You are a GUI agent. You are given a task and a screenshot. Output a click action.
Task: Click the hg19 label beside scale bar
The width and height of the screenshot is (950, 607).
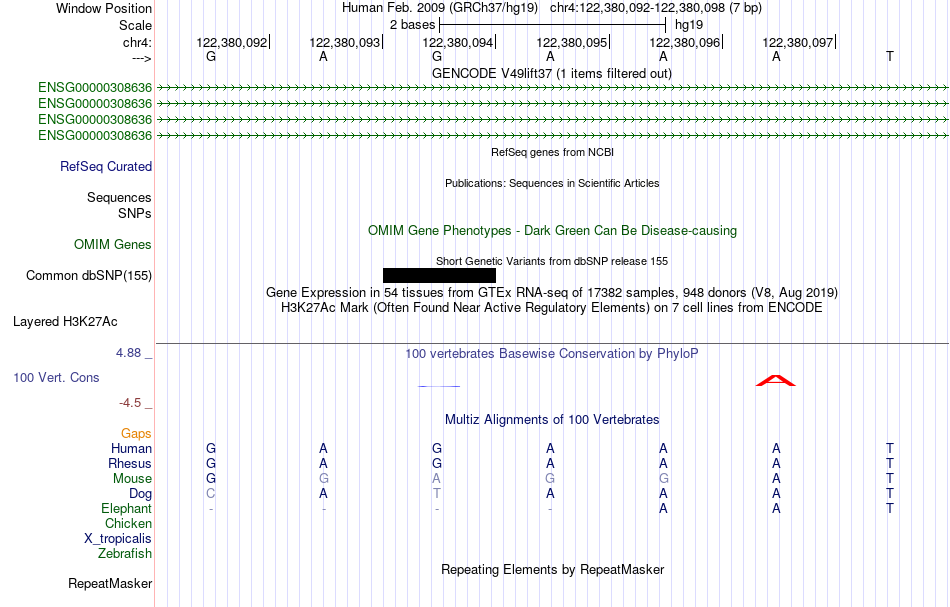689,25
